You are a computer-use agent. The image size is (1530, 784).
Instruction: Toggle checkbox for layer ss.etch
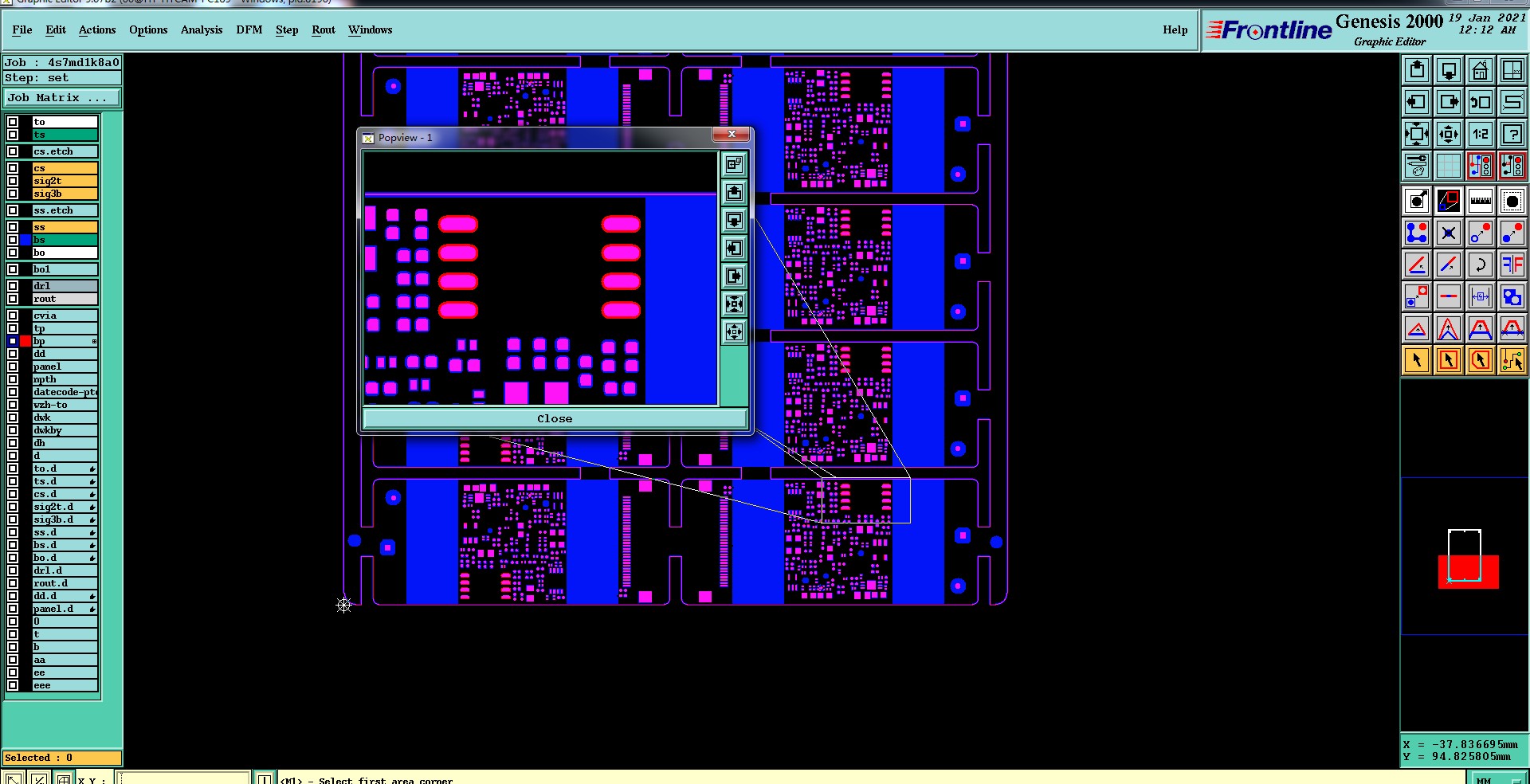[x=13, y=210]
